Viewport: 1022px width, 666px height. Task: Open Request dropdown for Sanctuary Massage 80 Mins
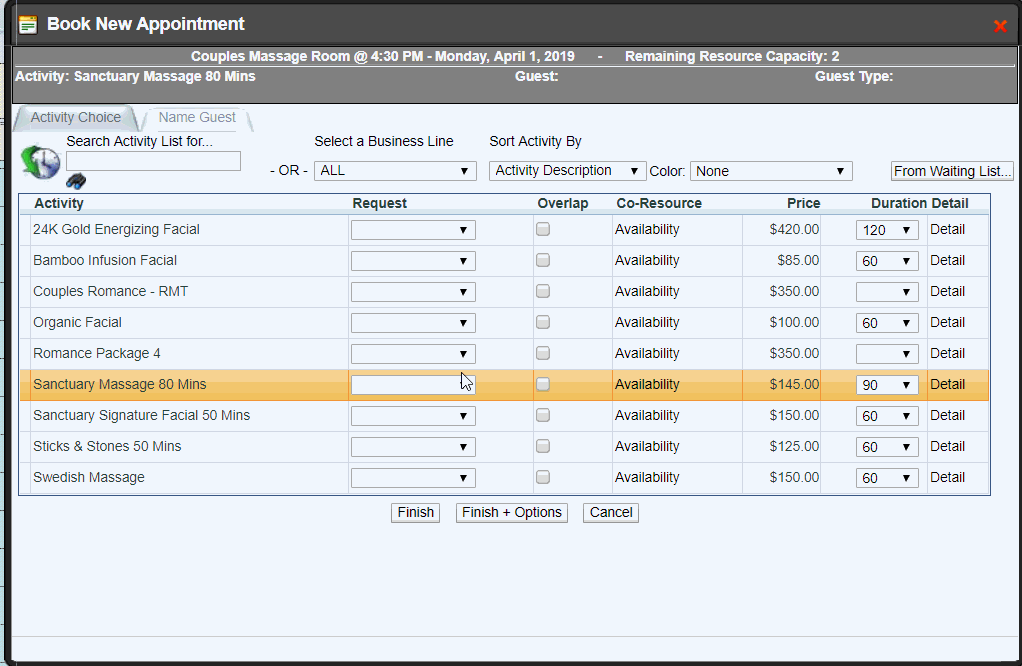pyautogui.click(x=413, y=384)
